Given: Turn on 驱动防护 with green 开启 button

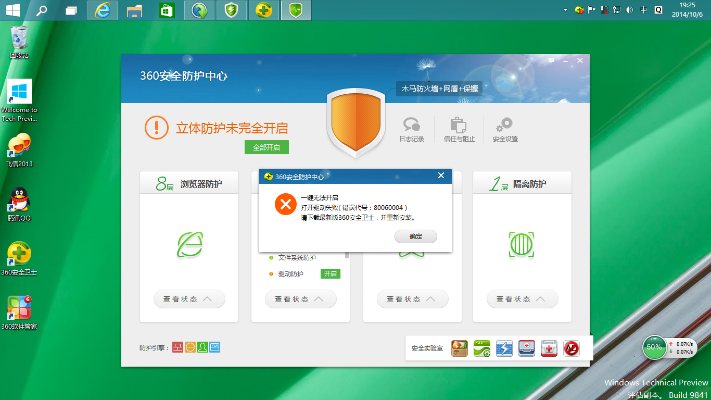Looking at the screenshot, I should [x=329, y=273].
